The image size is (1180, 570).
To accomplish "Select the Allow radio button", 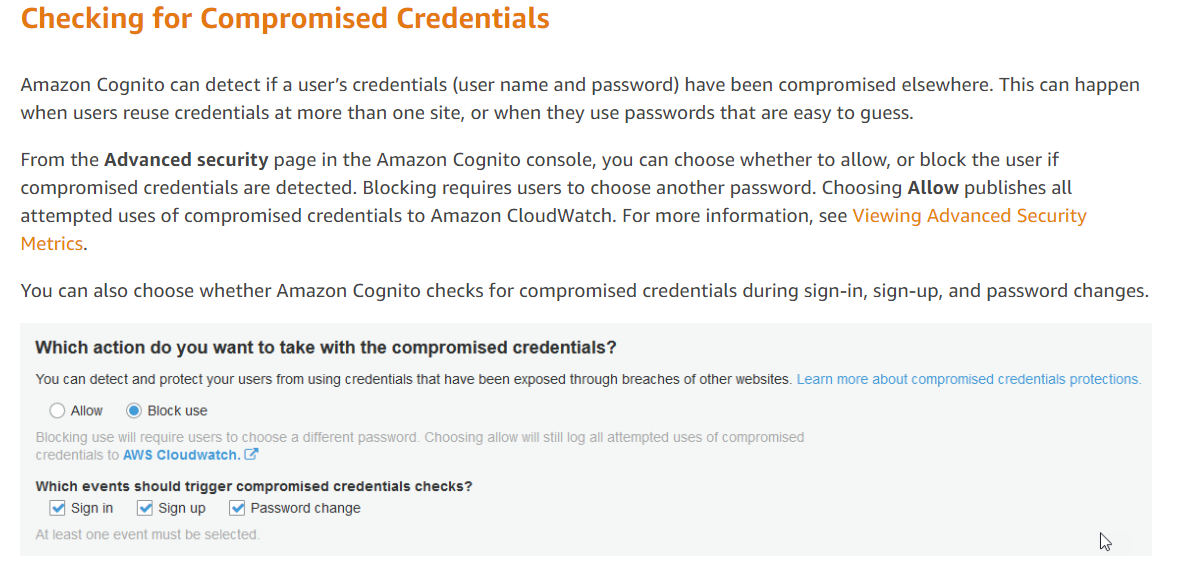I will [x=57, y=410].
